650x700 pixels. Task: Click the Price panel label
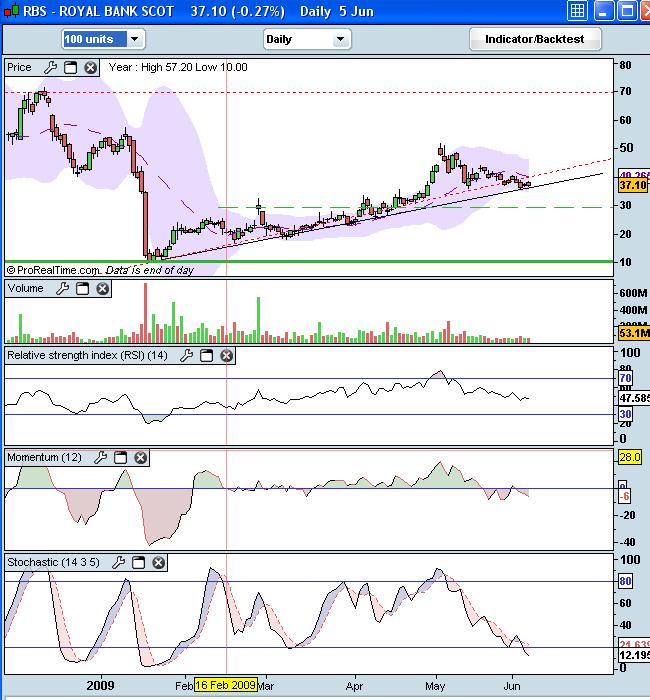(x=19, y=67)
